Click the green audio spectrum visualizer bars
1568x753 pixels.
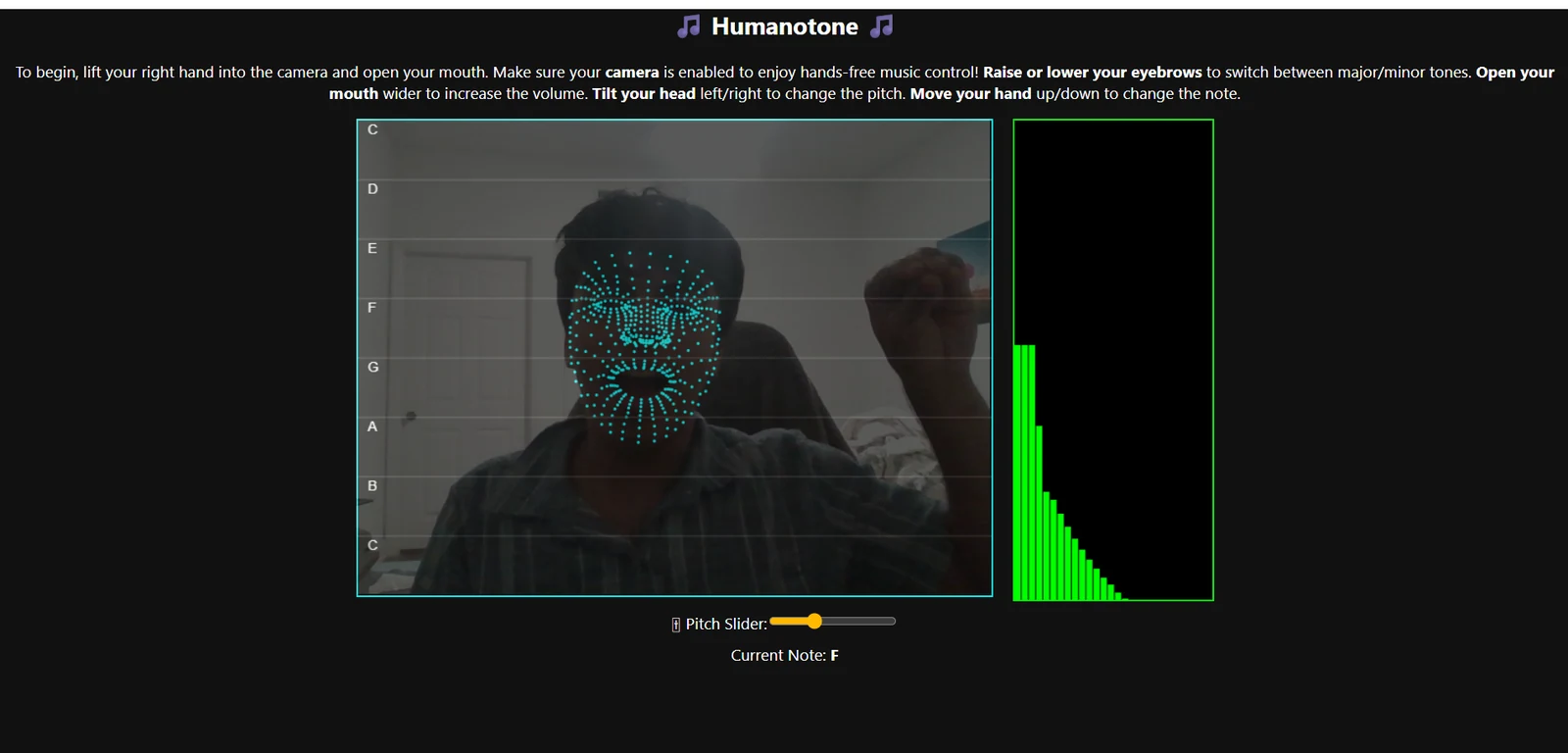(x=1070, y=473)
